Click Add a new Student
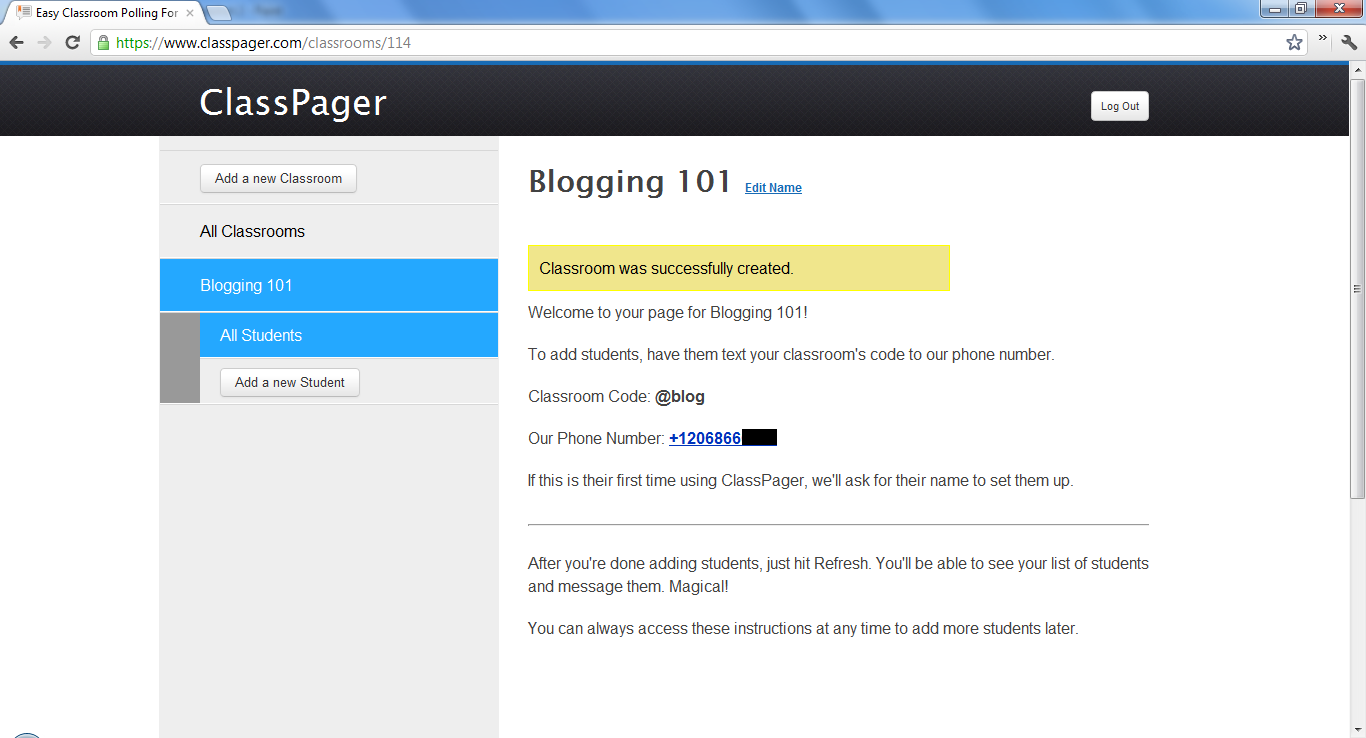The width and height of the screenshot is (1366, 738). point(289,382)
